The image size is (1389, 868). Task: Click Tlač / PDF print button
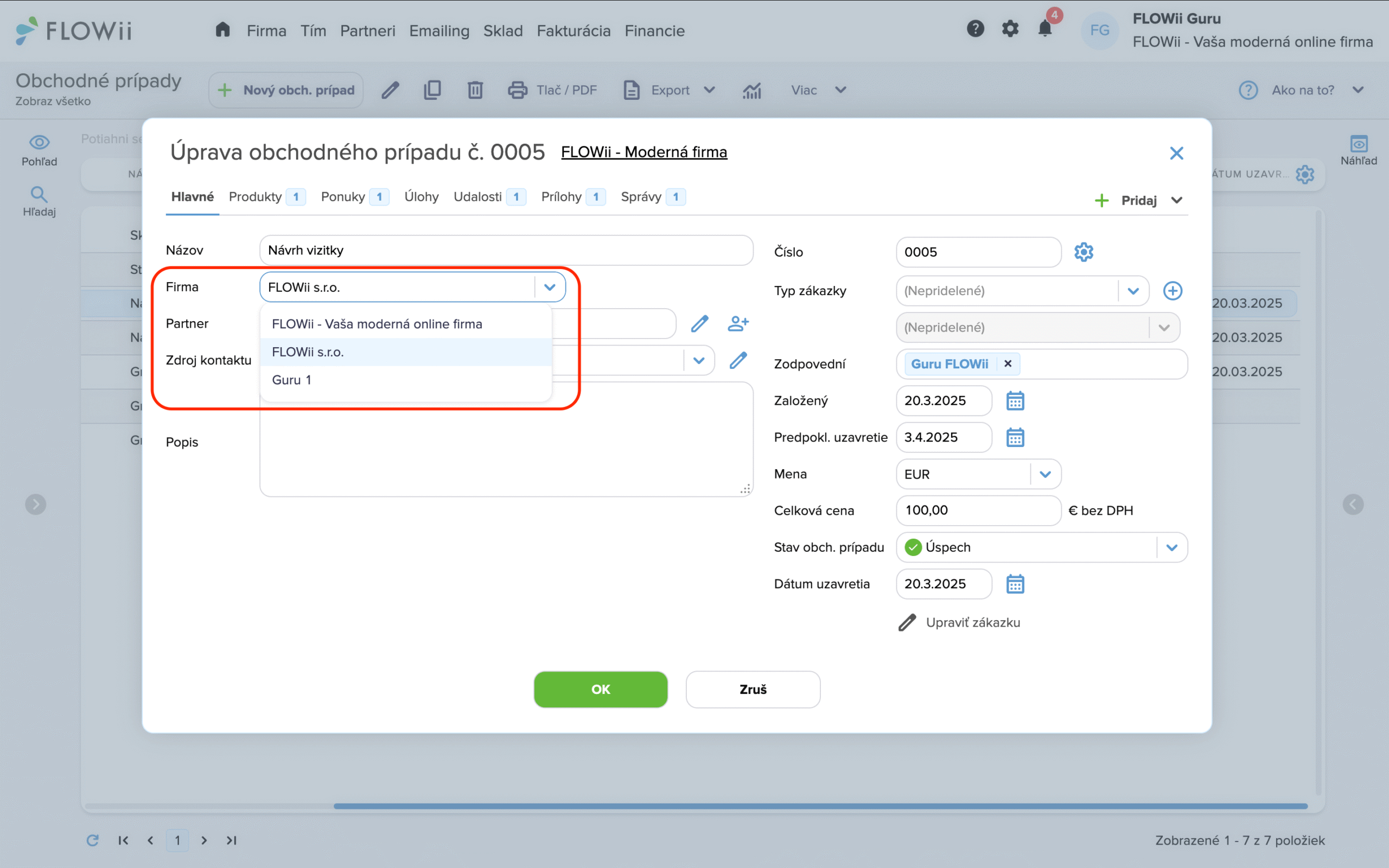pos(552,90)
